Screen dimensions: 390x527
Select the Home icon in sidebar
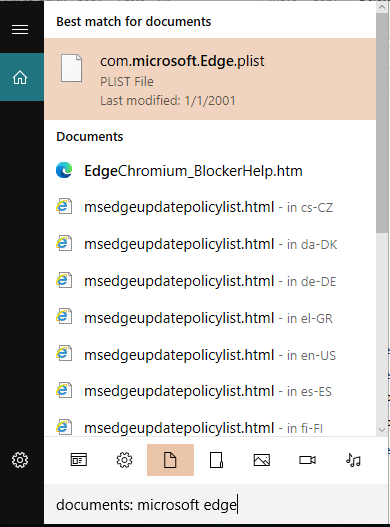pos(20,77)
